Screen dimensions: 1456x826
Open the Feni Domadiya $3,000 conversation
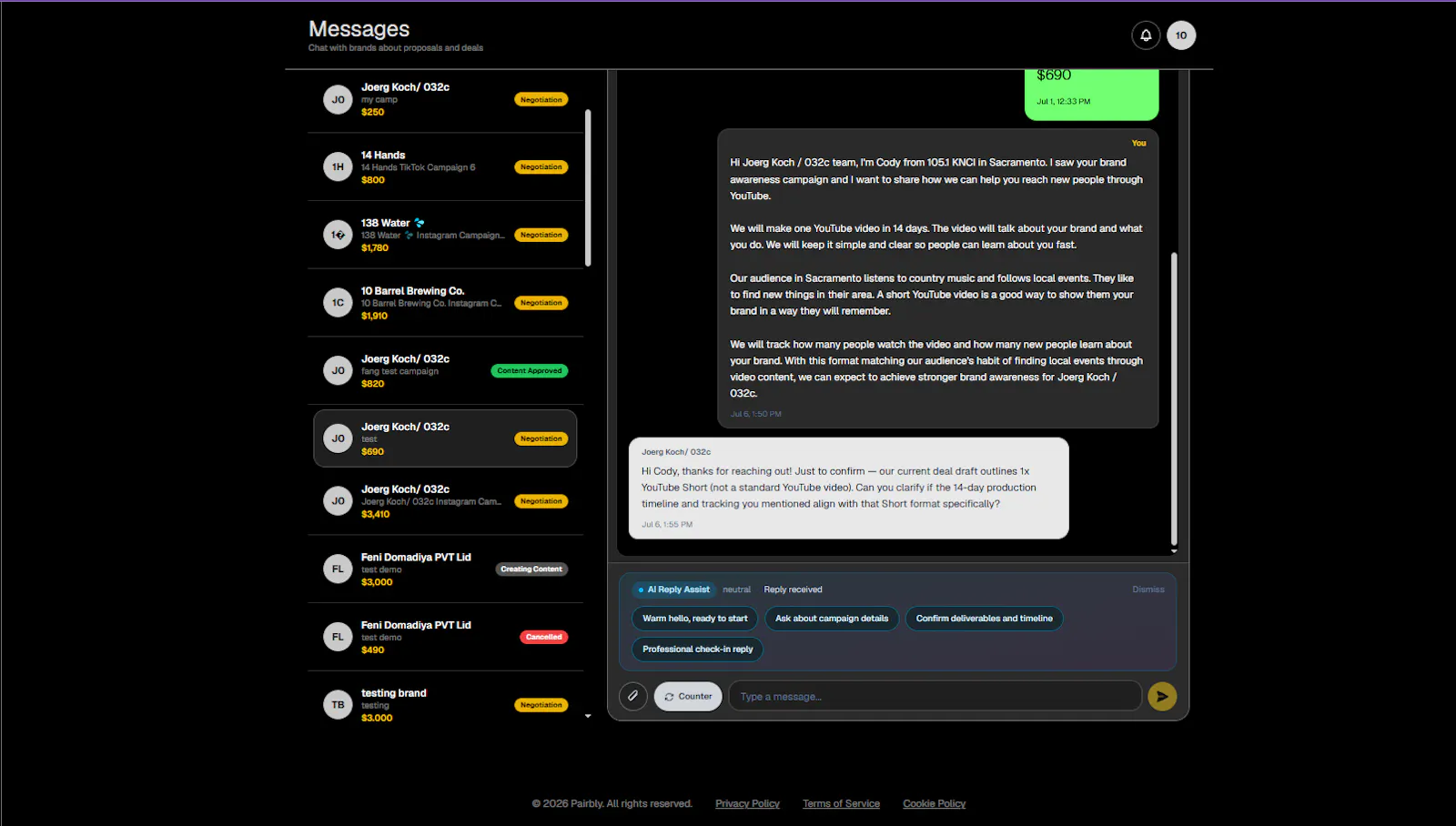[x=446, y=569]
